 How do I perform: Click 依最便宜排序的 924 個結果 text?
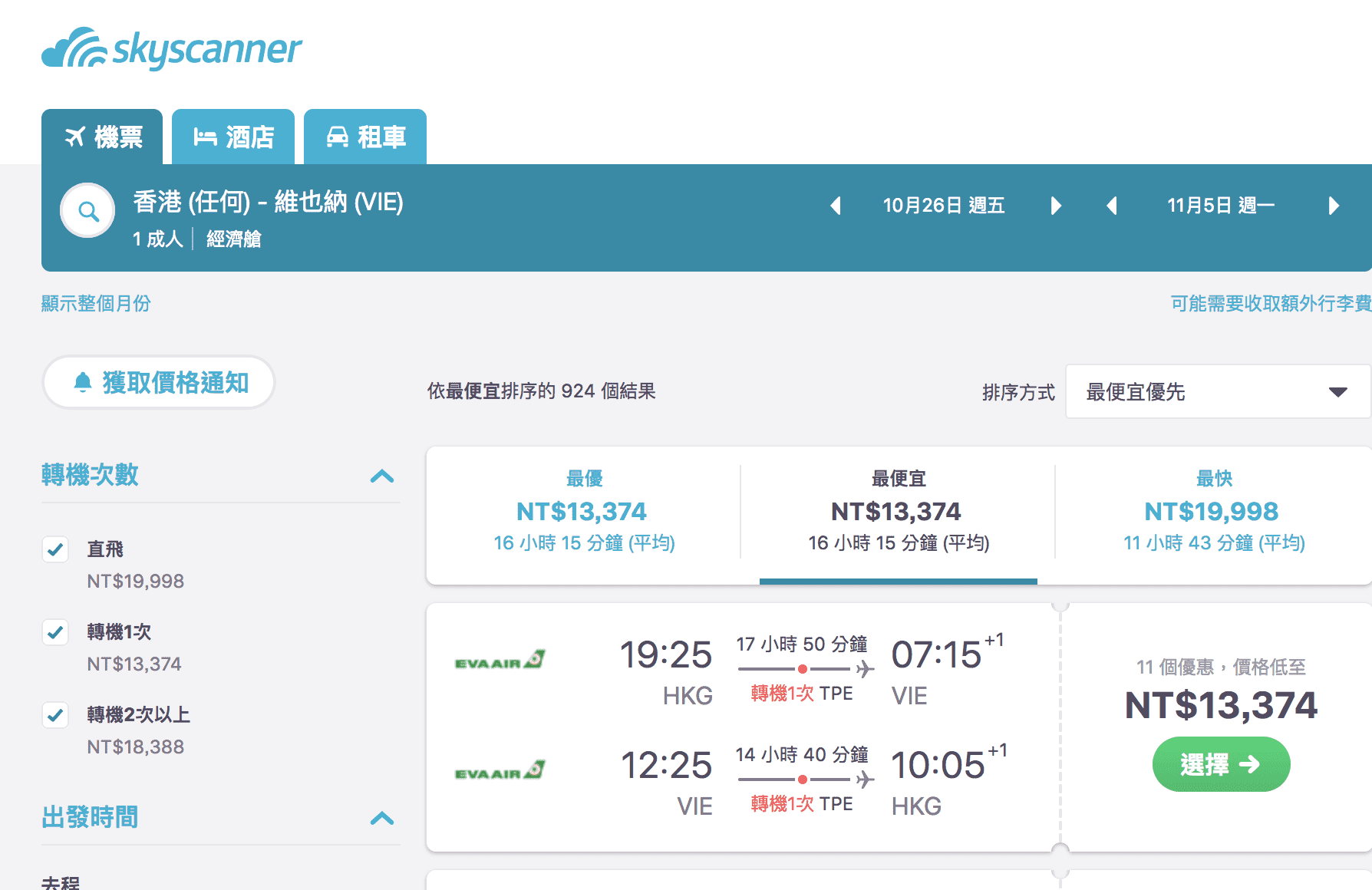click(542, 391)
